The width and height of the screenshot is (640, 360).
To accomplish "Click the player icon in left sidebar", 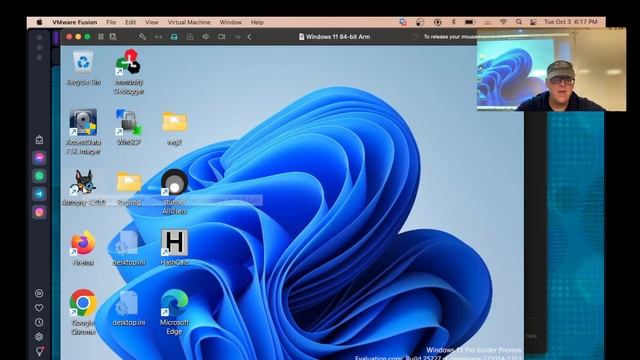I will 39,293.
